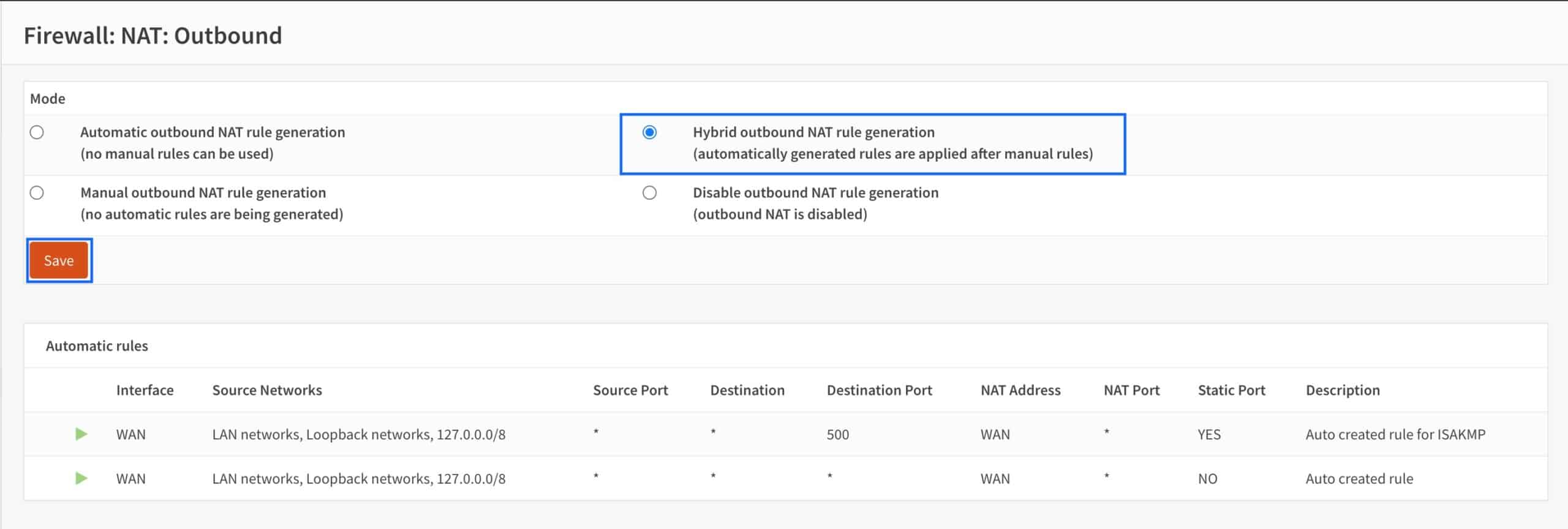1568x529 pixels.
Task: Click the Source Port column header
Action: [x=630, y=390]
